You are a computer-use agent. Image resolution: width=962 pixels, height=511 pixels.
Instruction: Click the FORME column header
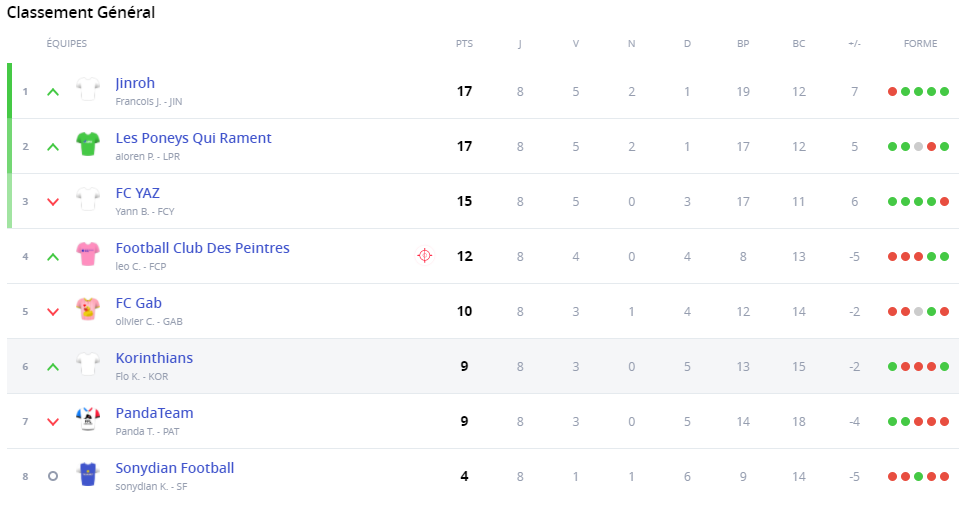[x=920, y=44]
